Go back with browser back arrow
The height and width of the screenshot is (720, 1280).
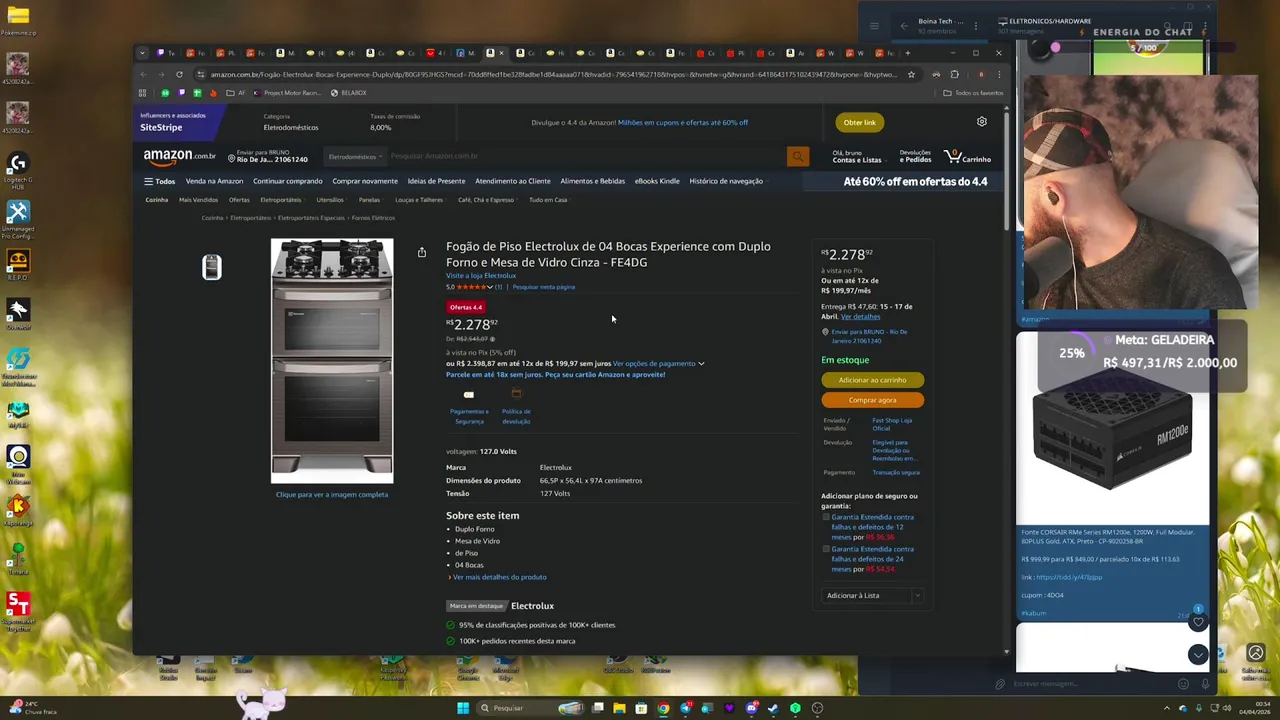point(143,74)
